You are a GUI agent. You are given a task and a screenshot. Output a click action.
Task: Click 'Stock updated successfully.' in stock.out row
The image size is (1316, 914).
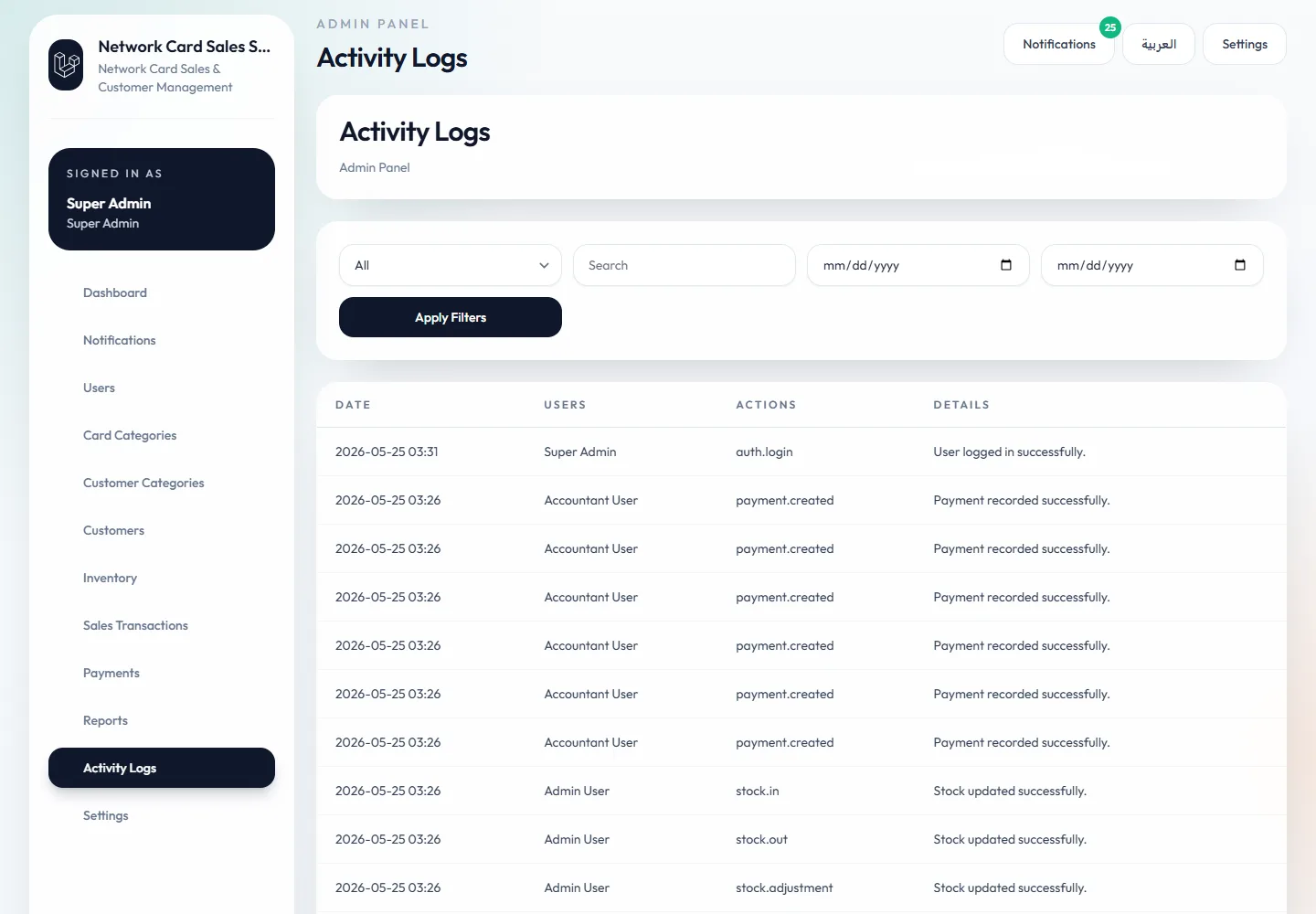[1010, 839]
